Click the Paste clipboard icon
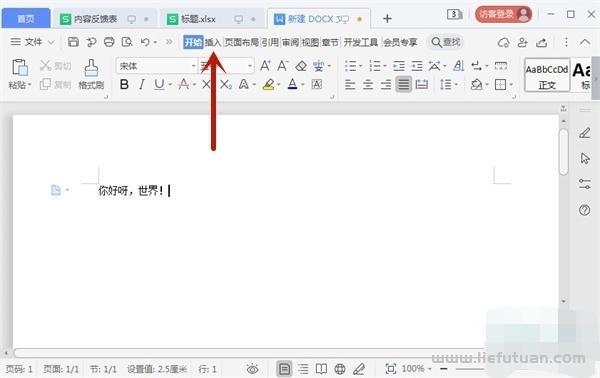This screenshot has width=600, height=378. (20, 68)
